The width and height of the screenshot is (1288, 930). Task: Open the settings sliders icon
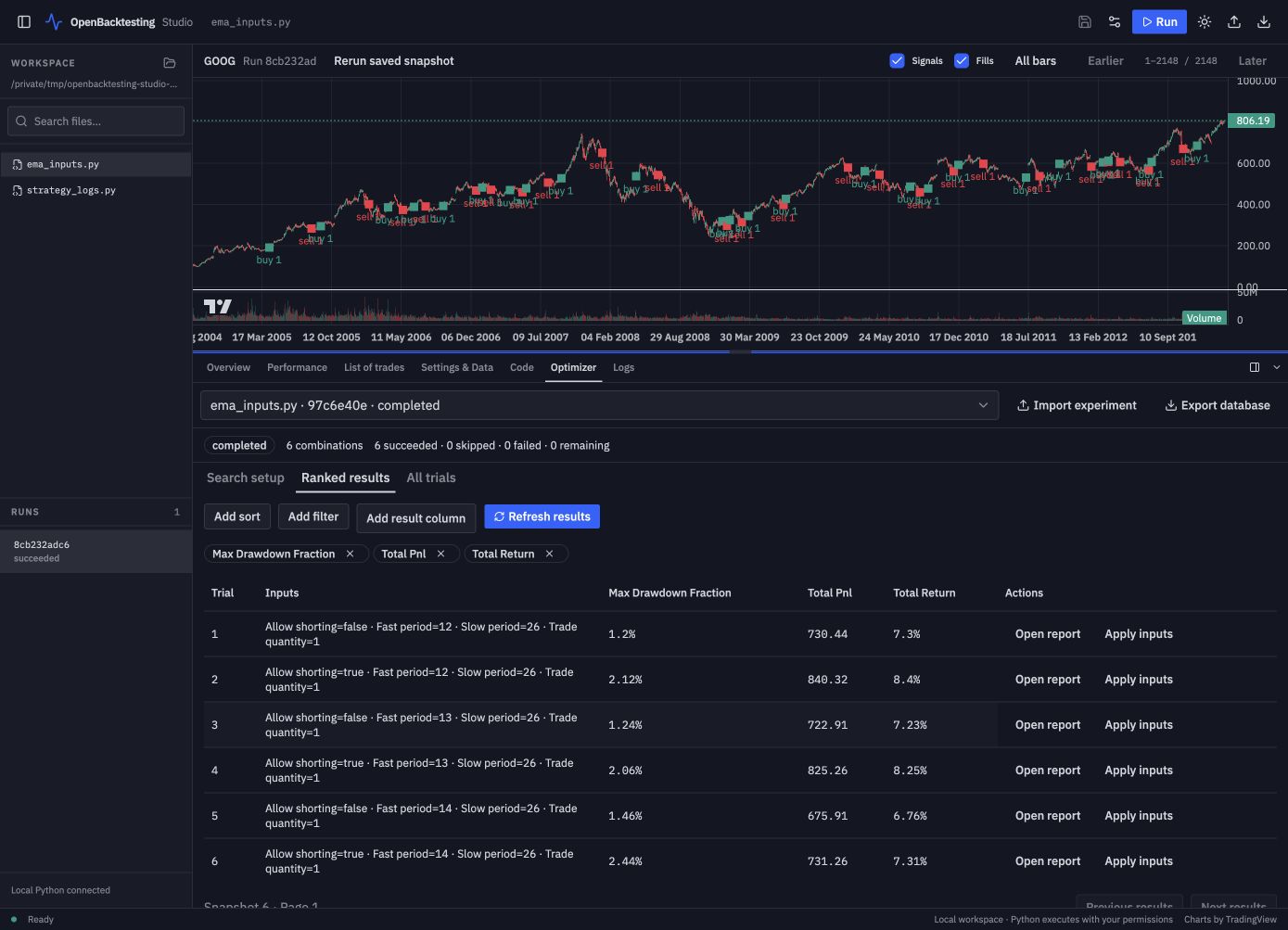tap(1115, 21)
